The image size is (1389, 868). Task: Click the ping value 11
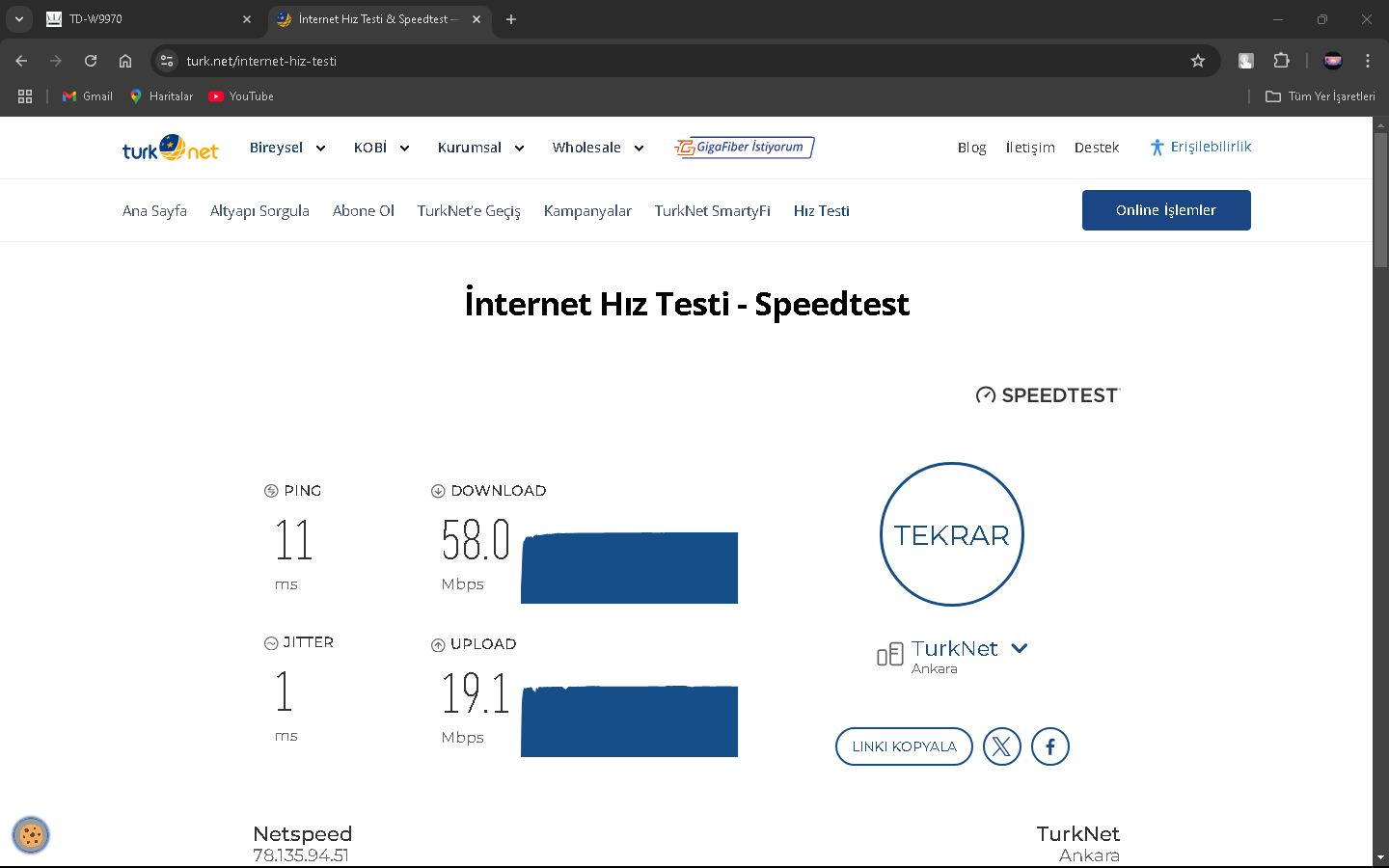[x=293, y=540]
